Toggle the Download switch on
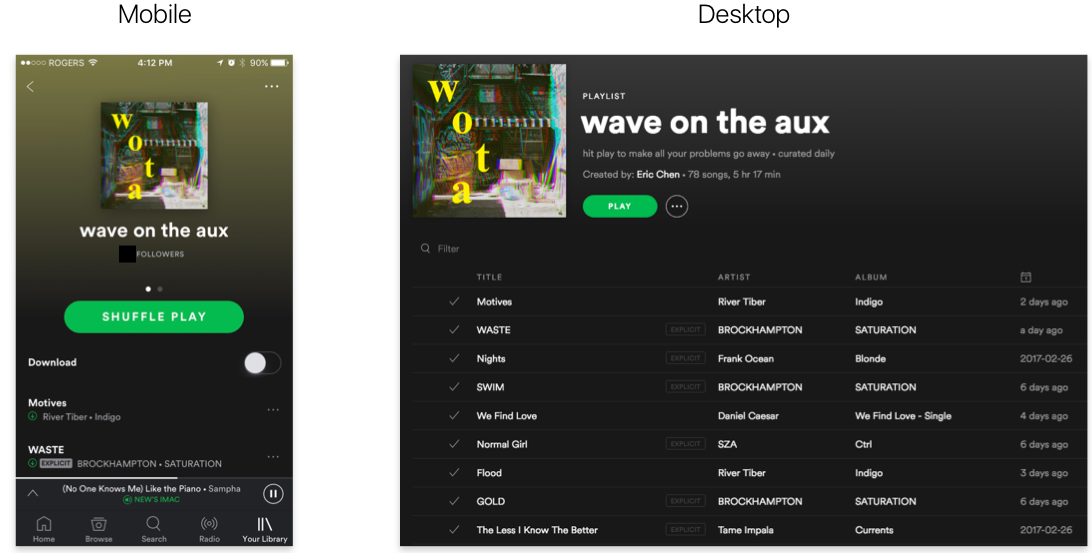The width and height of the screenshot is (1092, 553). 263,363
